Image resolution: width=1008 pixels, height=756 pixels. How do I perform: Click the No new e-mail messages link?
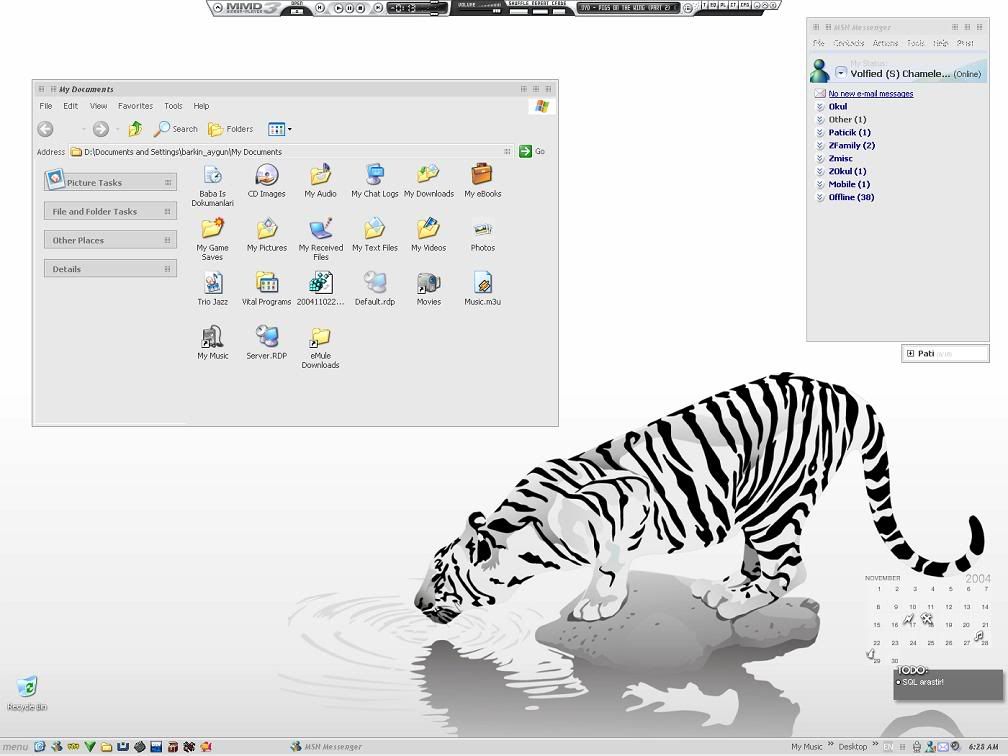click(x=870, y=94)
